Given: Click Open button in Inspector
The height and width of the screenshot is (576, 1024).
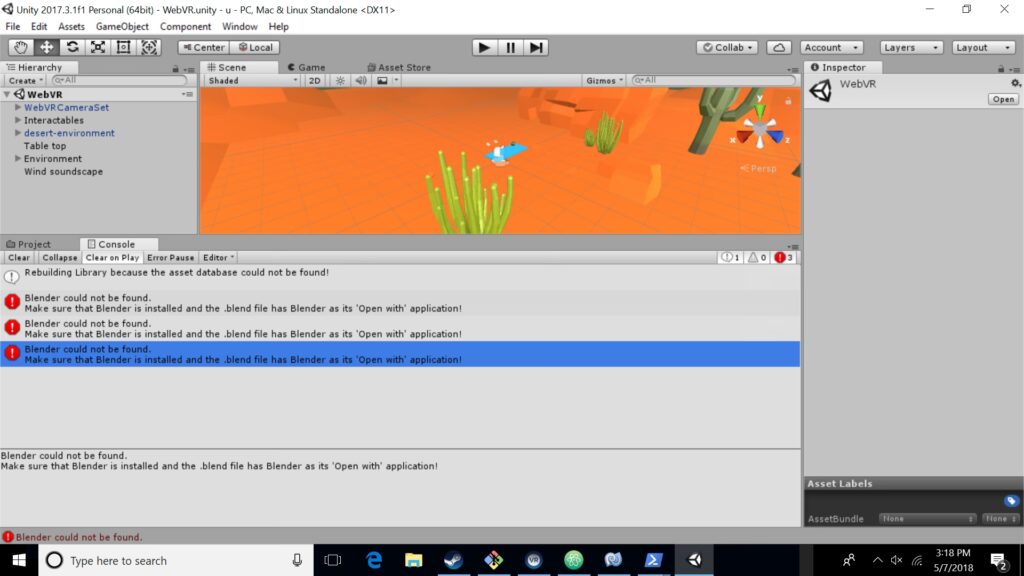Looking at the screenshot, I should click(1003, 99).
